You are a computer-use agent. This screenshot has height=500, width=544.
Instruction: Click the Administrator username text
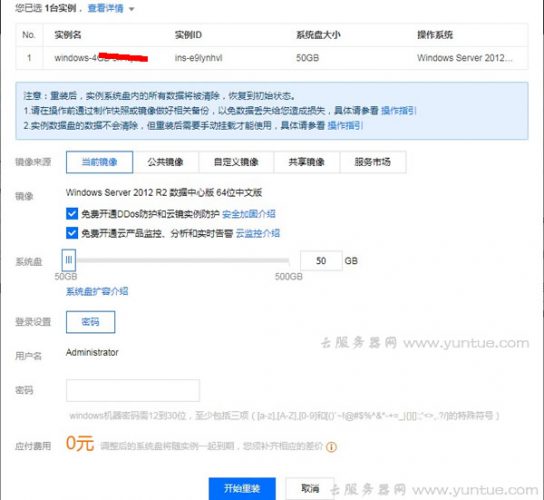click(92, 353)
